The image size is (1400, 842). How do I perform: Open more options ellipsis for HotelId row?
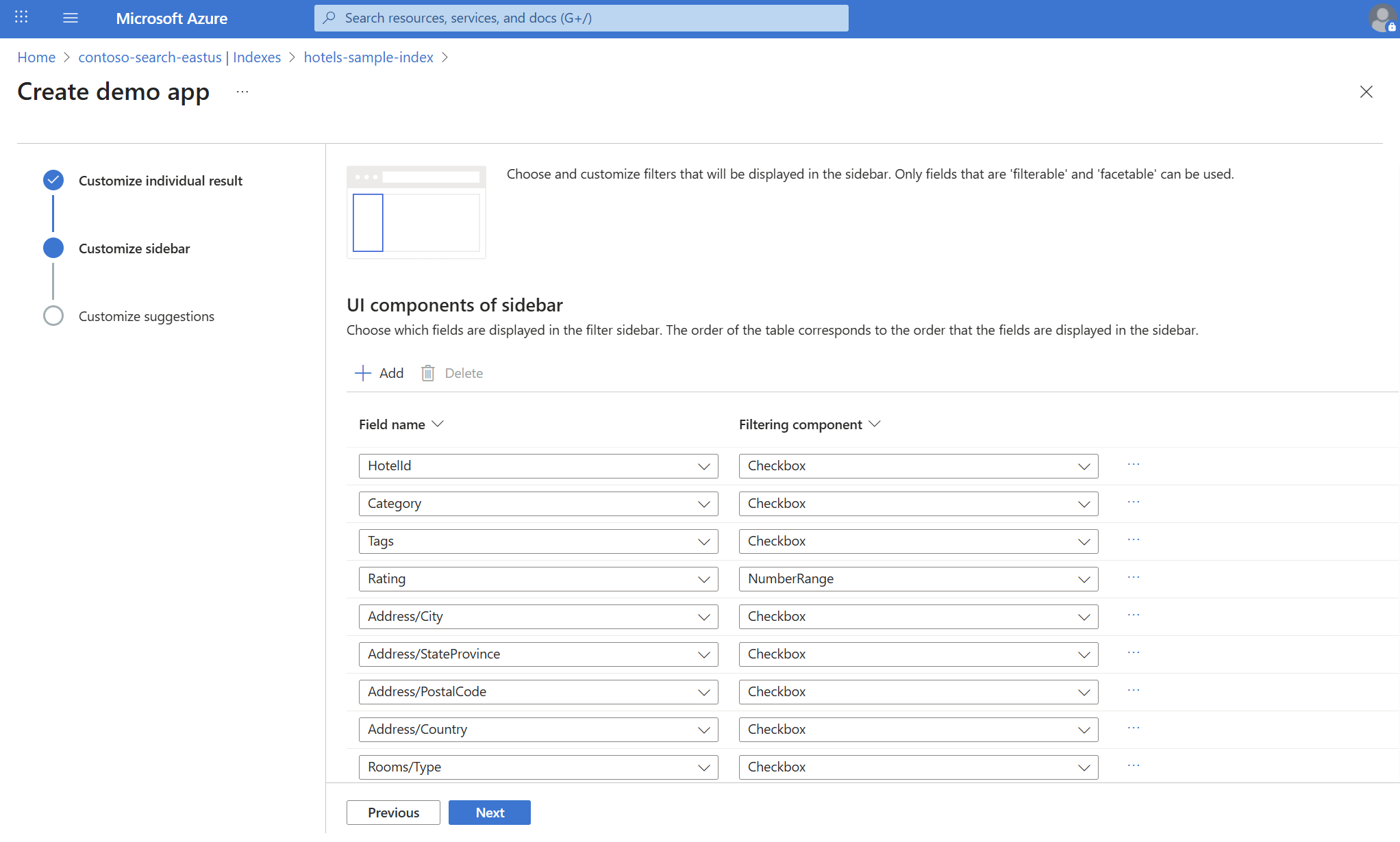[1134, 465]
